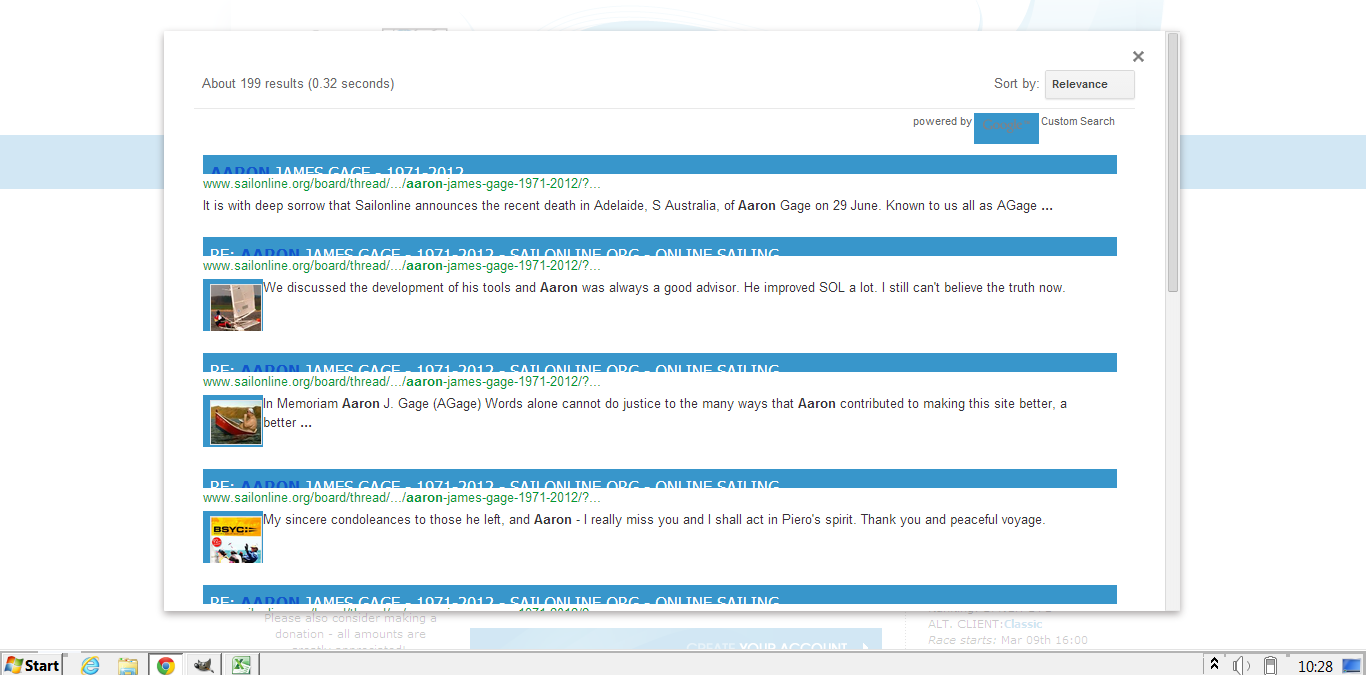The width and height of the screenshot is (1366, 675).
Task: Open Excel from the taskbar
Action: [x=241, y=665]
